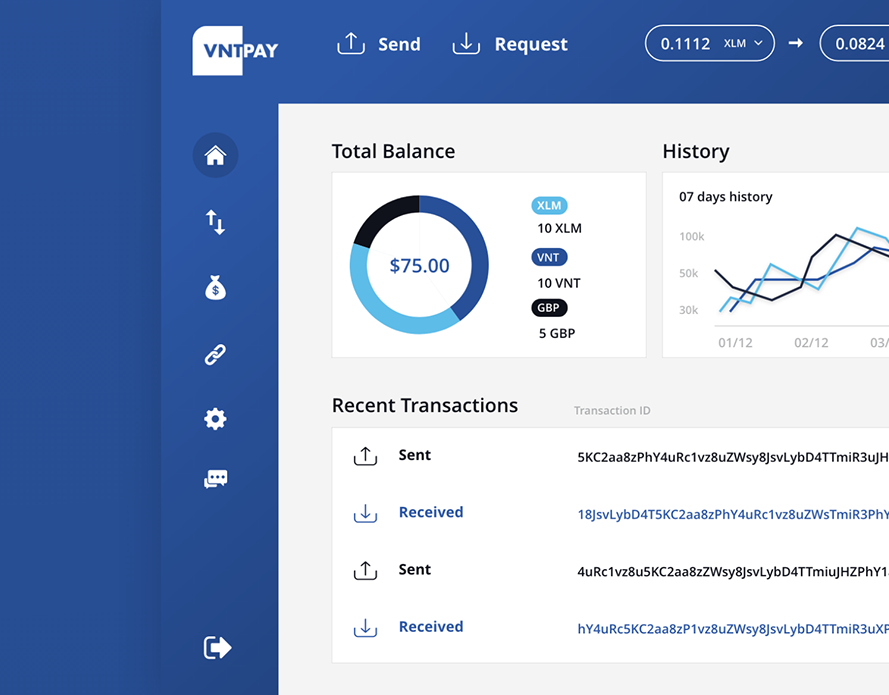889x695 pixels.
Task: Click the Recent Transactions heading
Action: coord(425,405)
